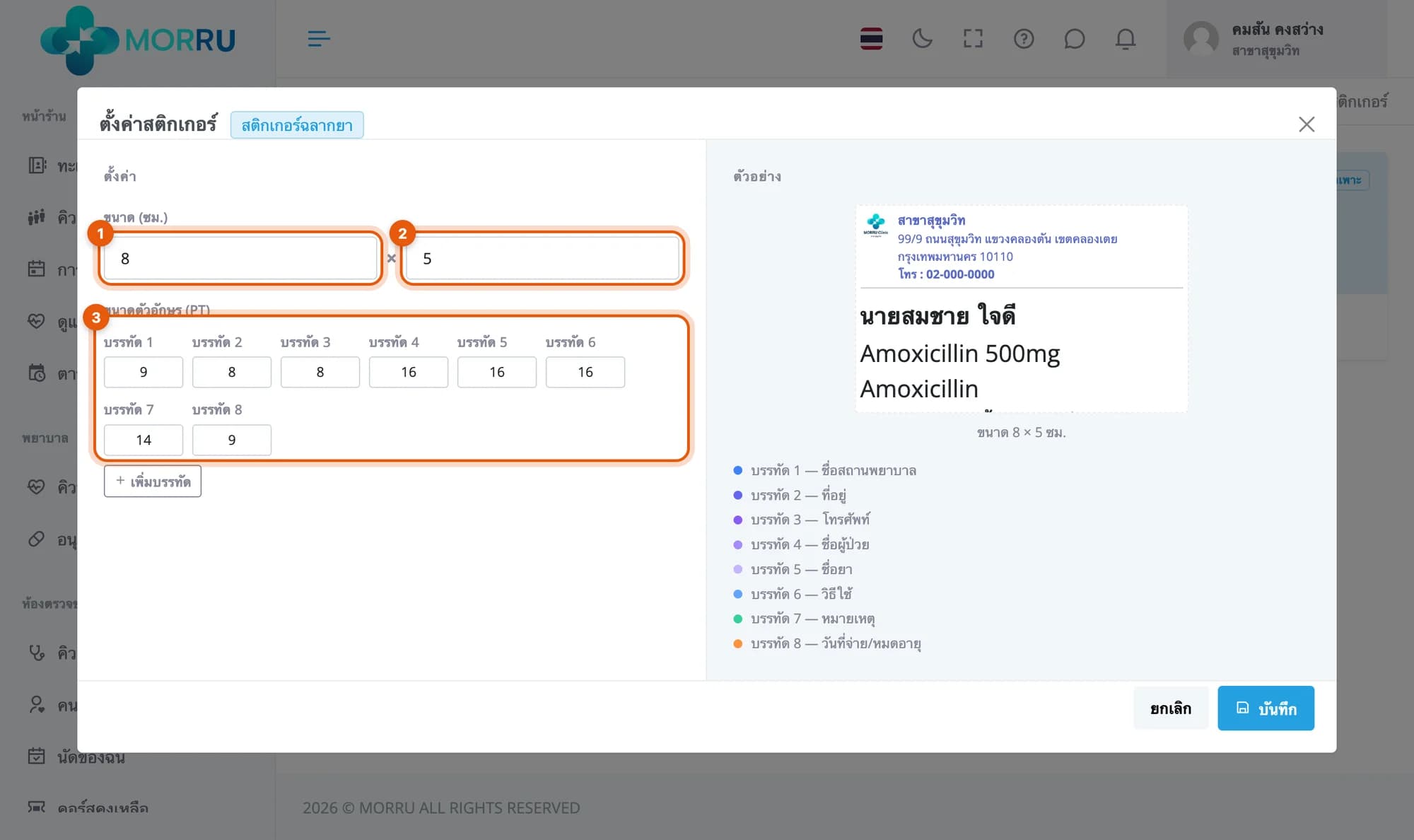This screenshot has height=840, width=1414.
Task: Click the sticker height field showing 5
Action: tap(542, 258)
